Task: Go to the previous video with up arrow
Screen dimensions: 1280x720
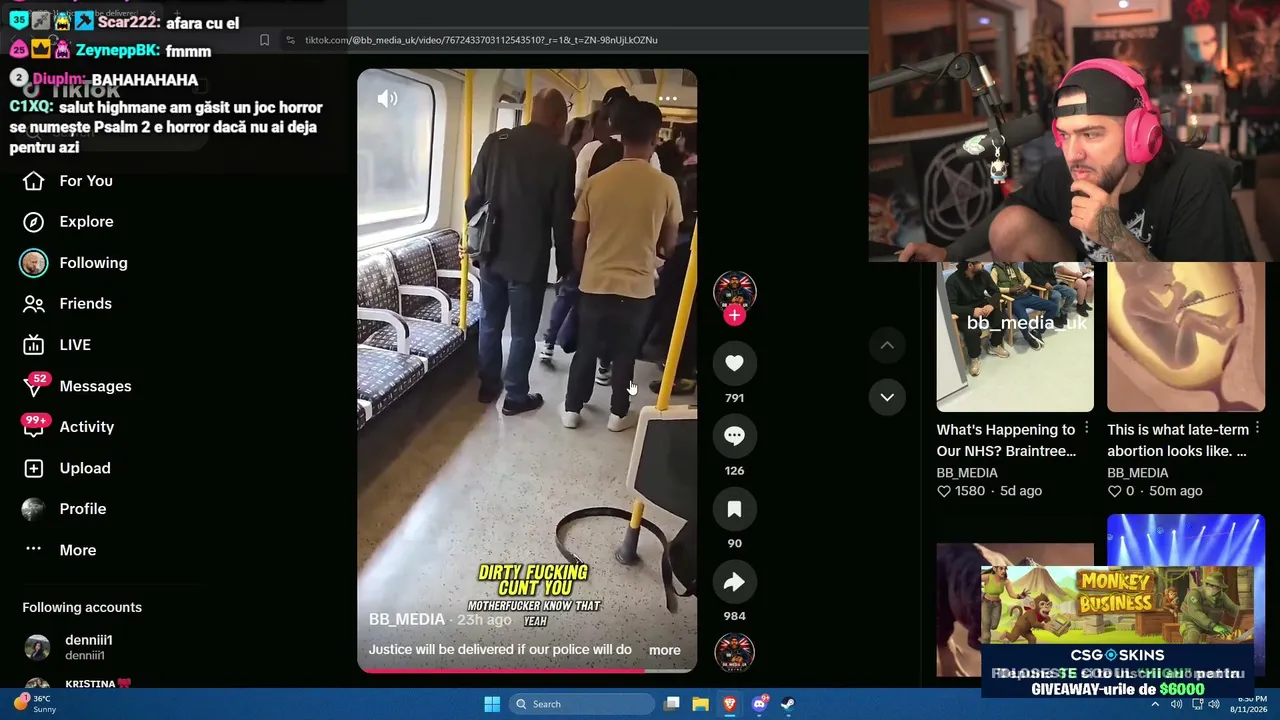Action: click(887, 345)
